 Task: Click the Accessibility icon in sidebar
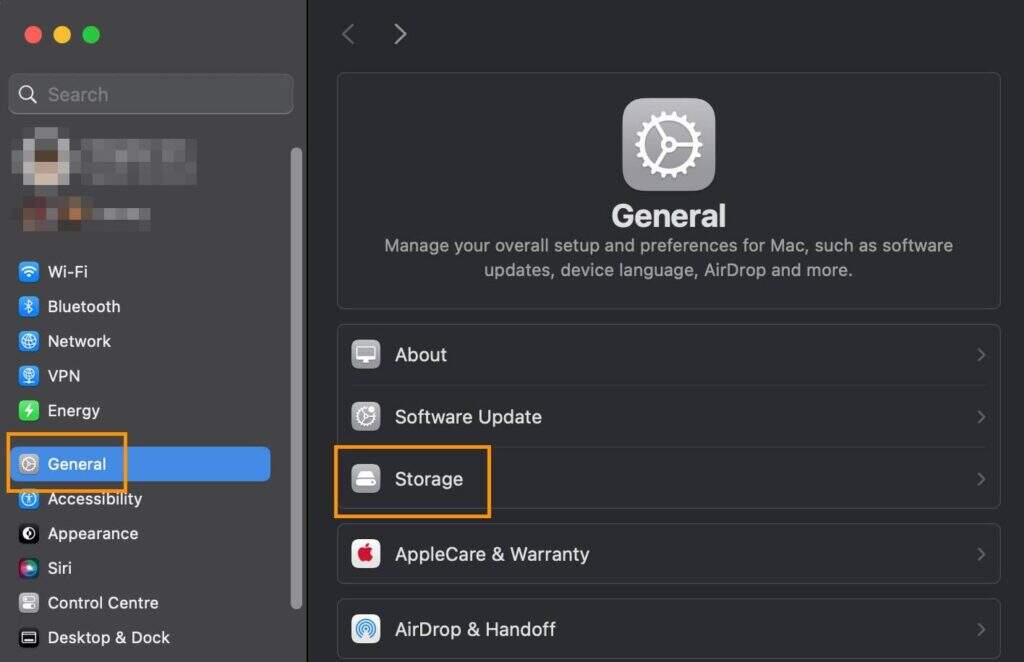29,499
